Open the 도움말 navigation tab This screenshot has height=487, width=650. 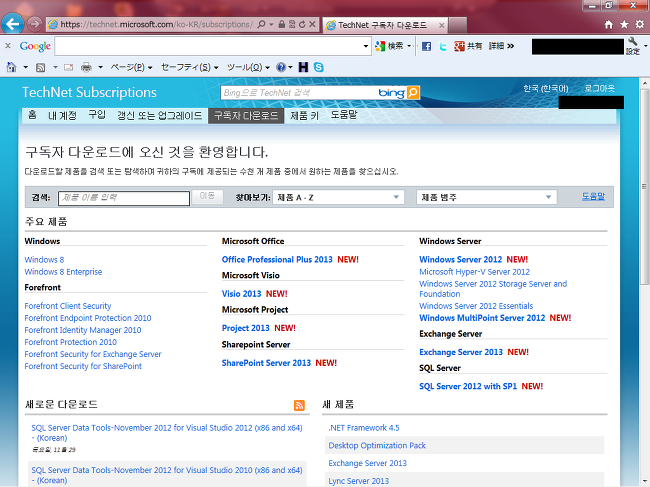coord(344,115)
